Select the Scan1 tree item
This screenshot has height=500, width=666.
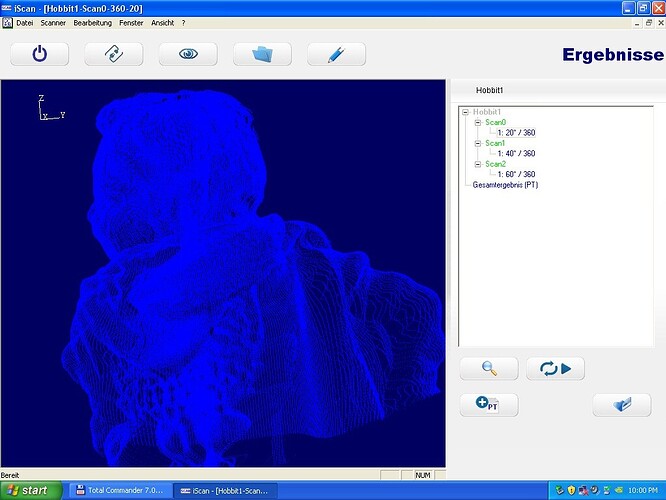pos(495,143)
